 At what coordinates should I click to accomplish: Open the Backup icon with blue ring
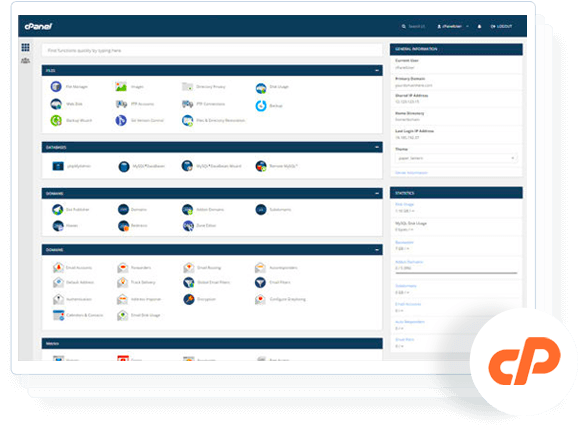pyautogui.click(x=261, y=106)
